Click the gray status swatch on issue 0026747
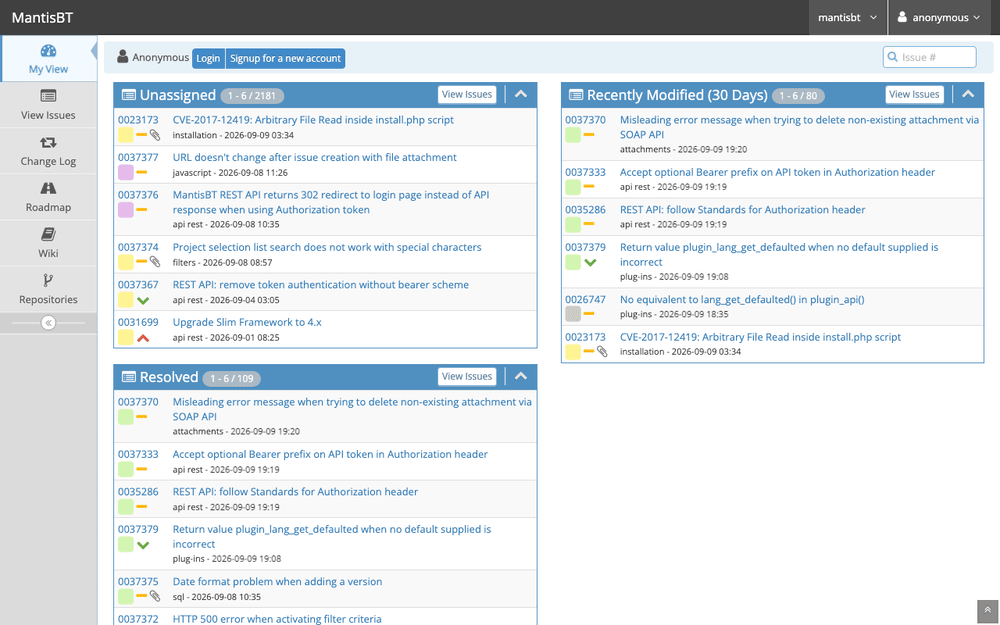This screenshot has height=625, width=1000. pyautogui.click(x=573, y=314)
